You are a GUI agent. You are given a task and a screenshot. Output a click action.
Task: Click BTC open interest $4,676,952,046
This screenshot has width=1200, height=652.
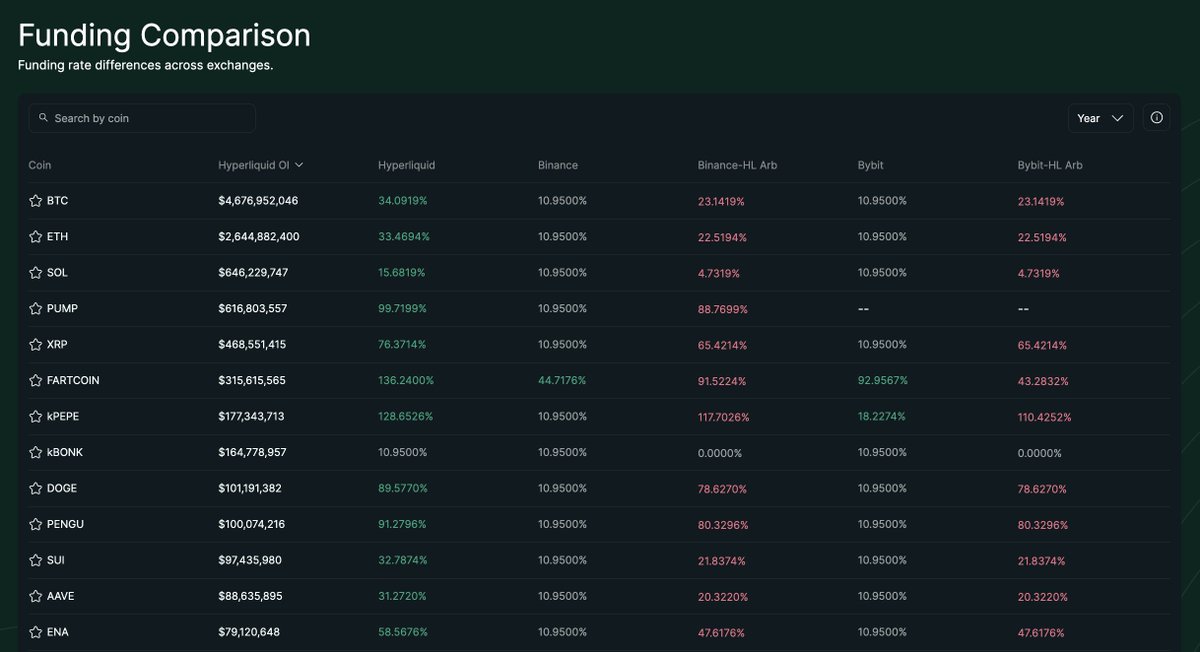[258, 201]
